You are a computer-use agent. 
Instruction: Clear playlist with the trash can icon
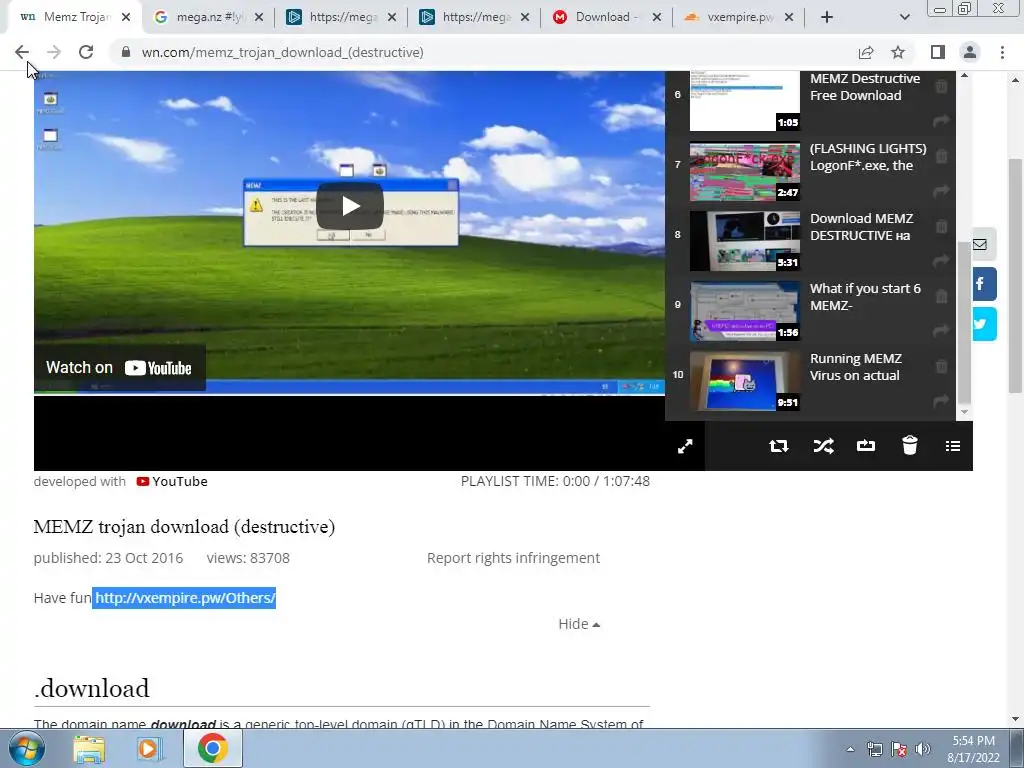[910, 445]
